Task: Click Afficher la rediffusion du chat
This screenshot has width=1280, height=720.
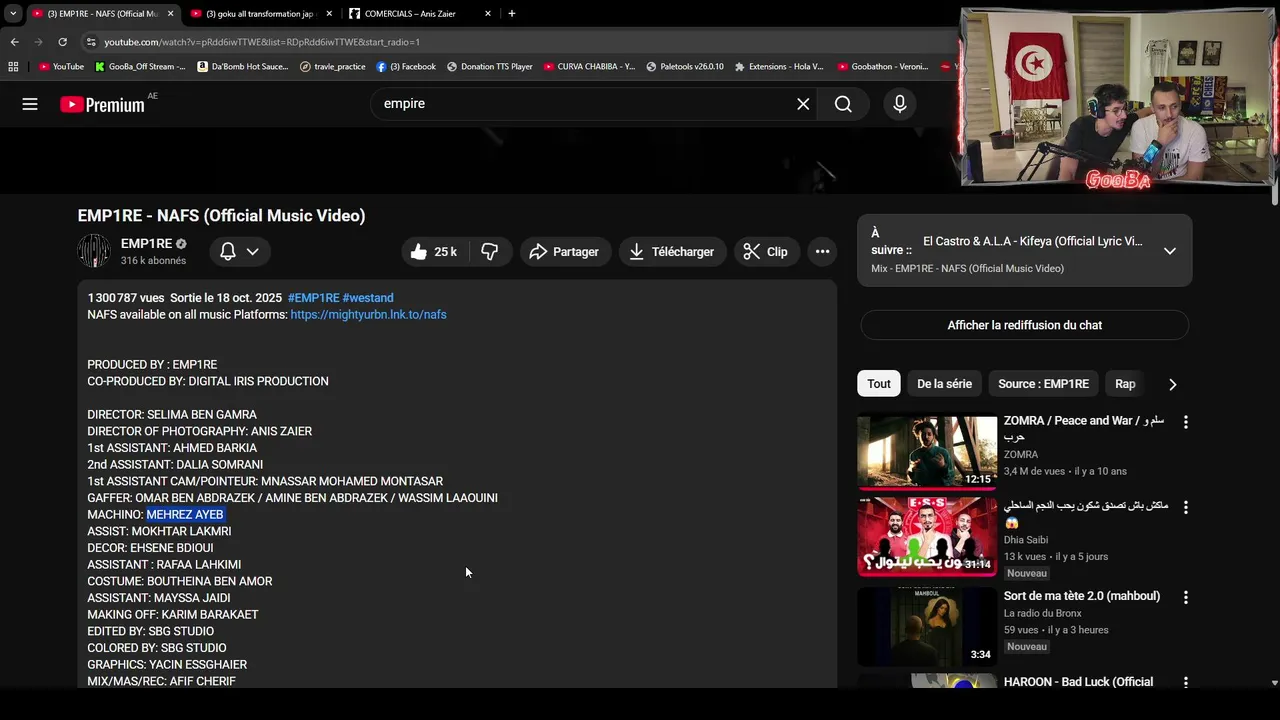Action: (x=1025, y=325)
